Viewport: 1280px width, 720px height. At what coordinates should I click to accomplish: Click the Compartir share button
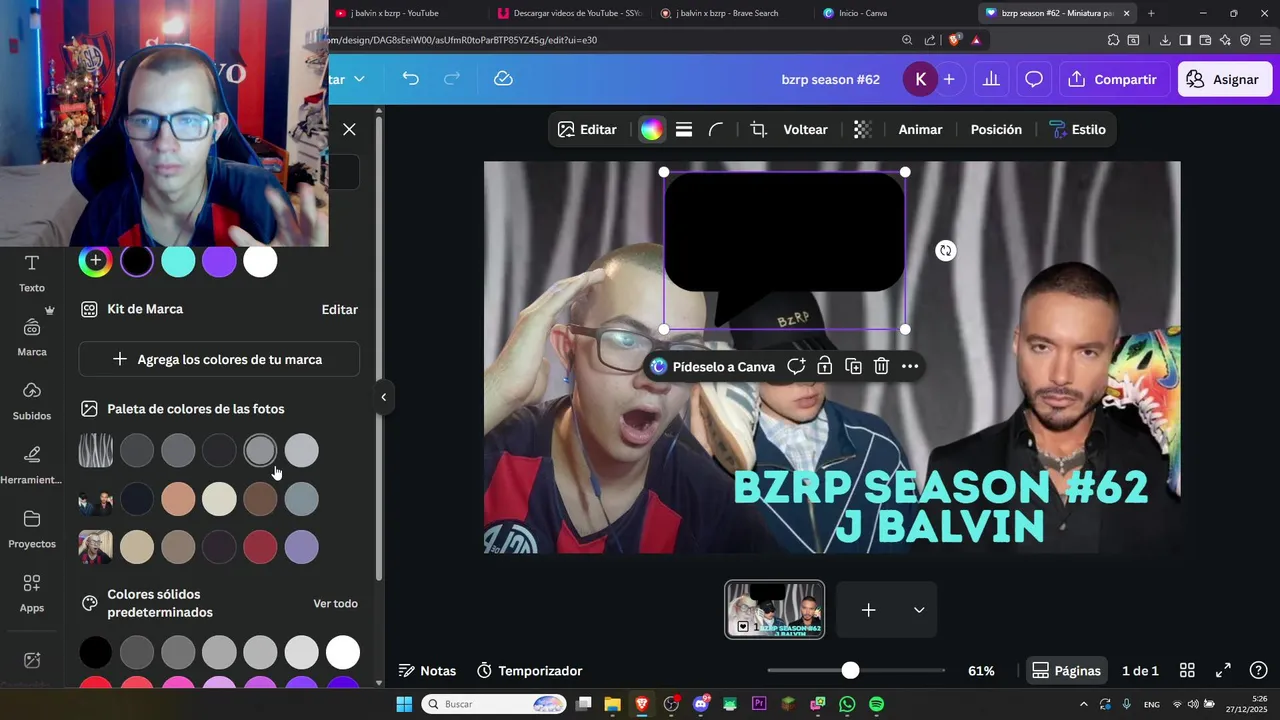coord(1113,79)
